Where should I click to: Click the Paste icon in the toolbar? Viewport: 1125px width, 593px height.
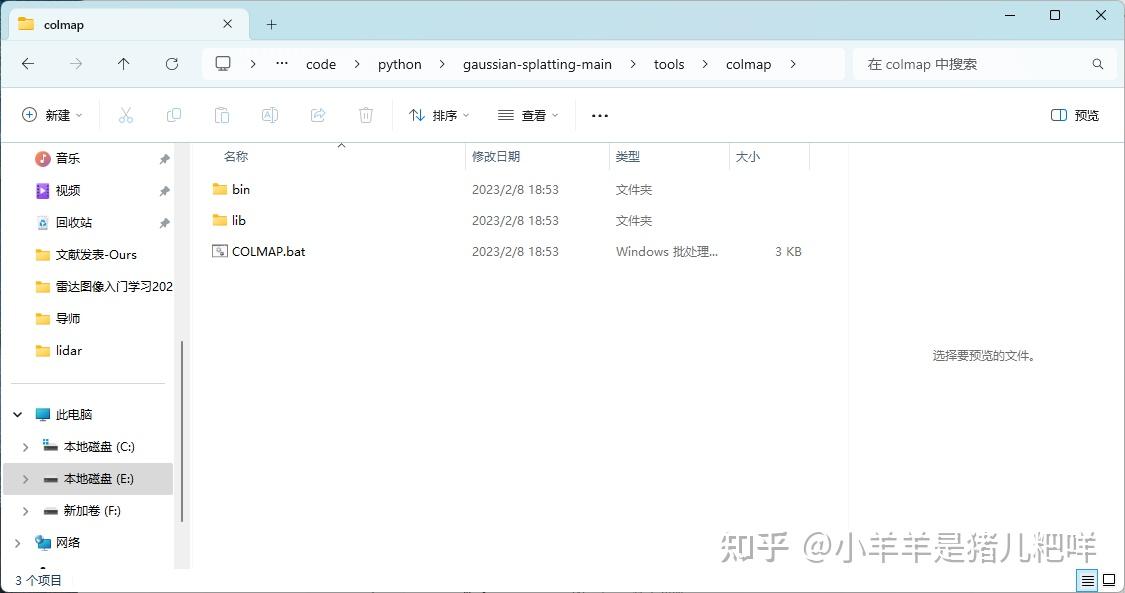[x=222, y=115]
